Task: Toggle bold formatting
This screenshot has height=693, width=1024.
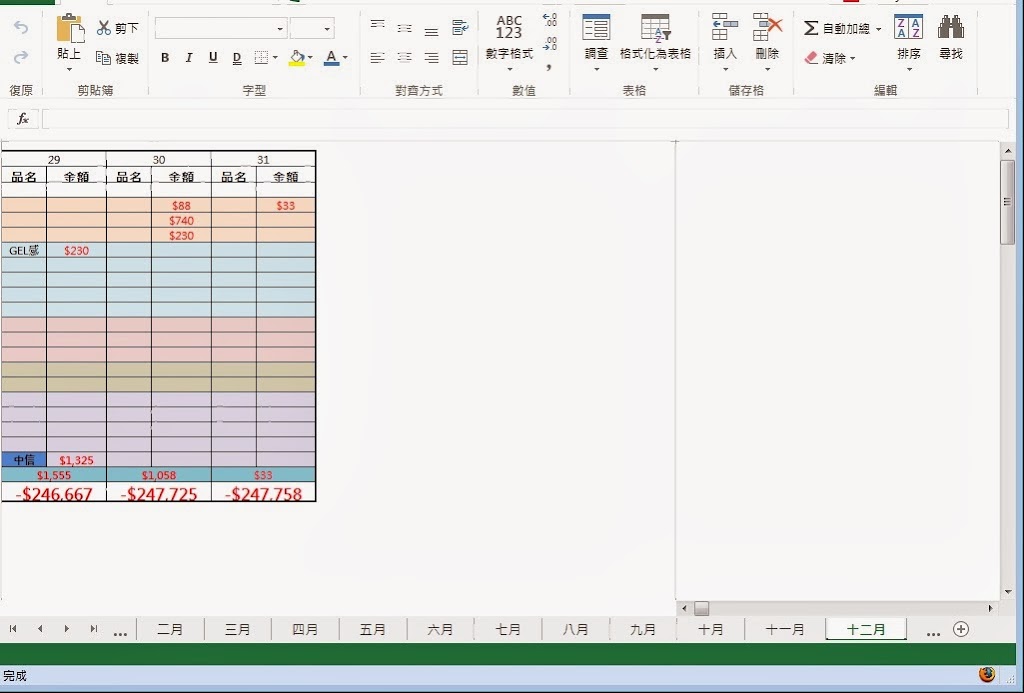Action: click(x=165, y=58)
